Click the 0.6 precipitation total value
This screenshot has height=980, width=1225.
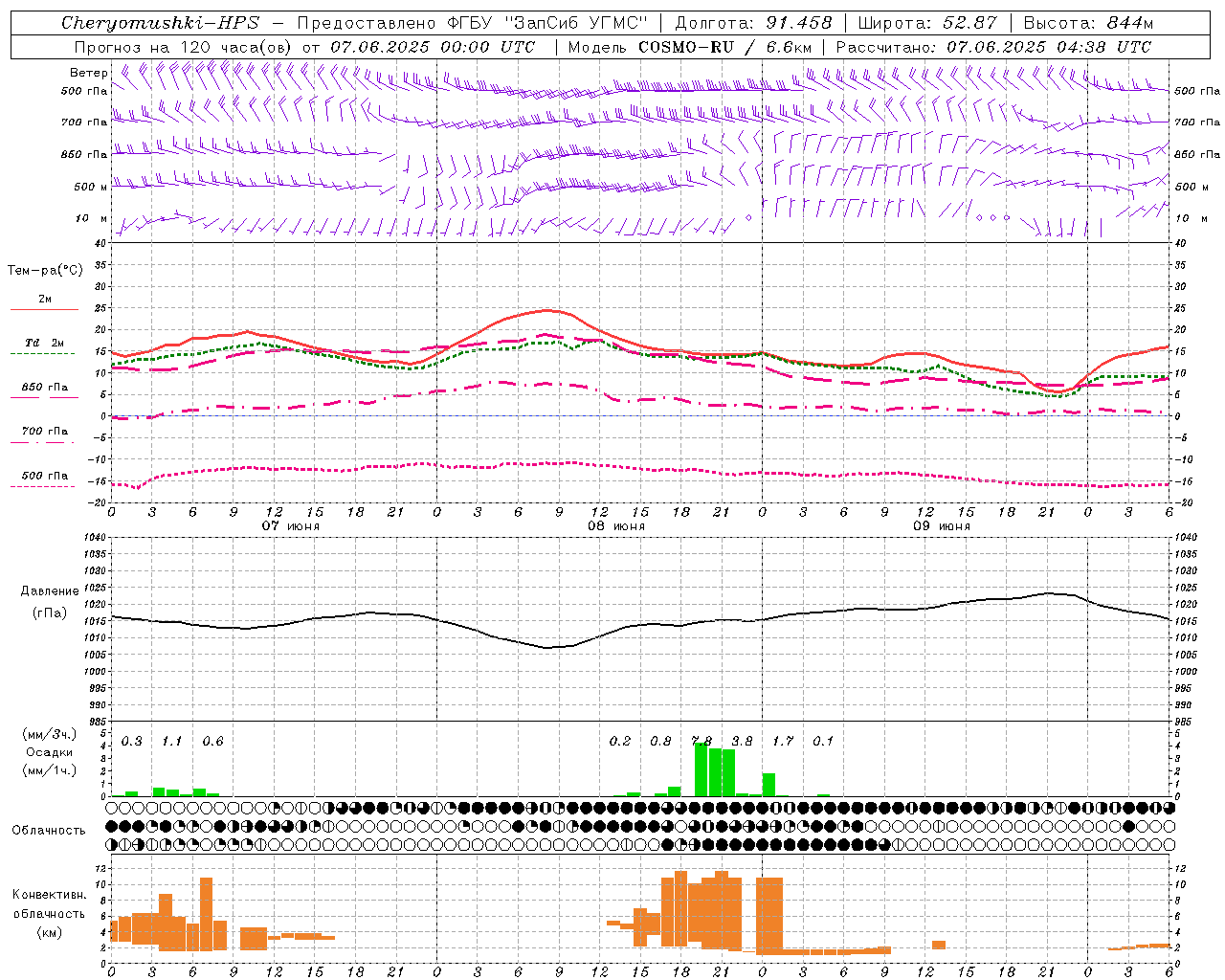tap(213, 742)
